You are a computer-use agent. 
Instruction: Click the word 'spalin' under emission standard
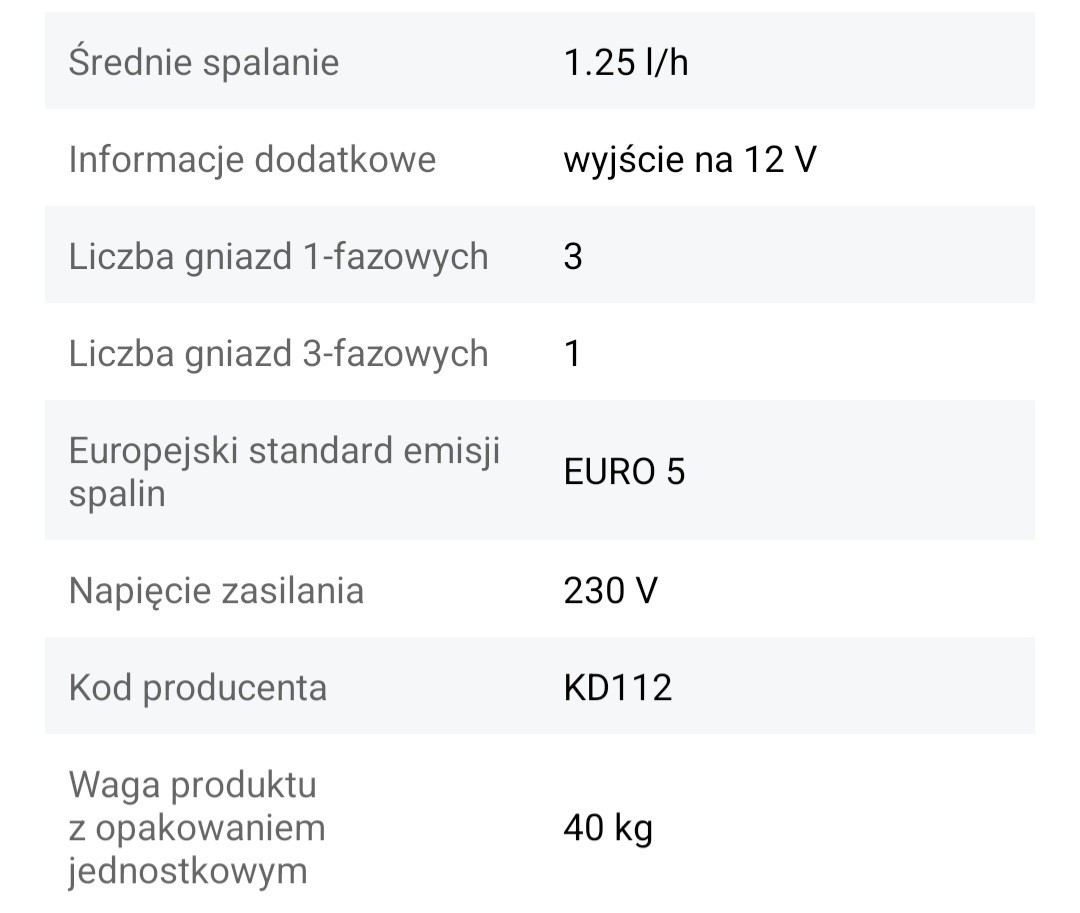click(x=117, y=494)
